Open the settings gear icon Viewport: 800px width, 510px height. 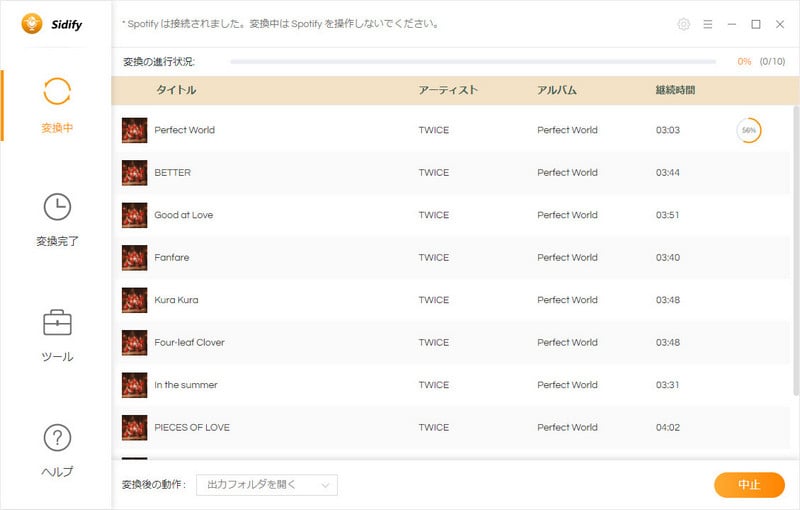pyautogui.click(x=684, y=24)
